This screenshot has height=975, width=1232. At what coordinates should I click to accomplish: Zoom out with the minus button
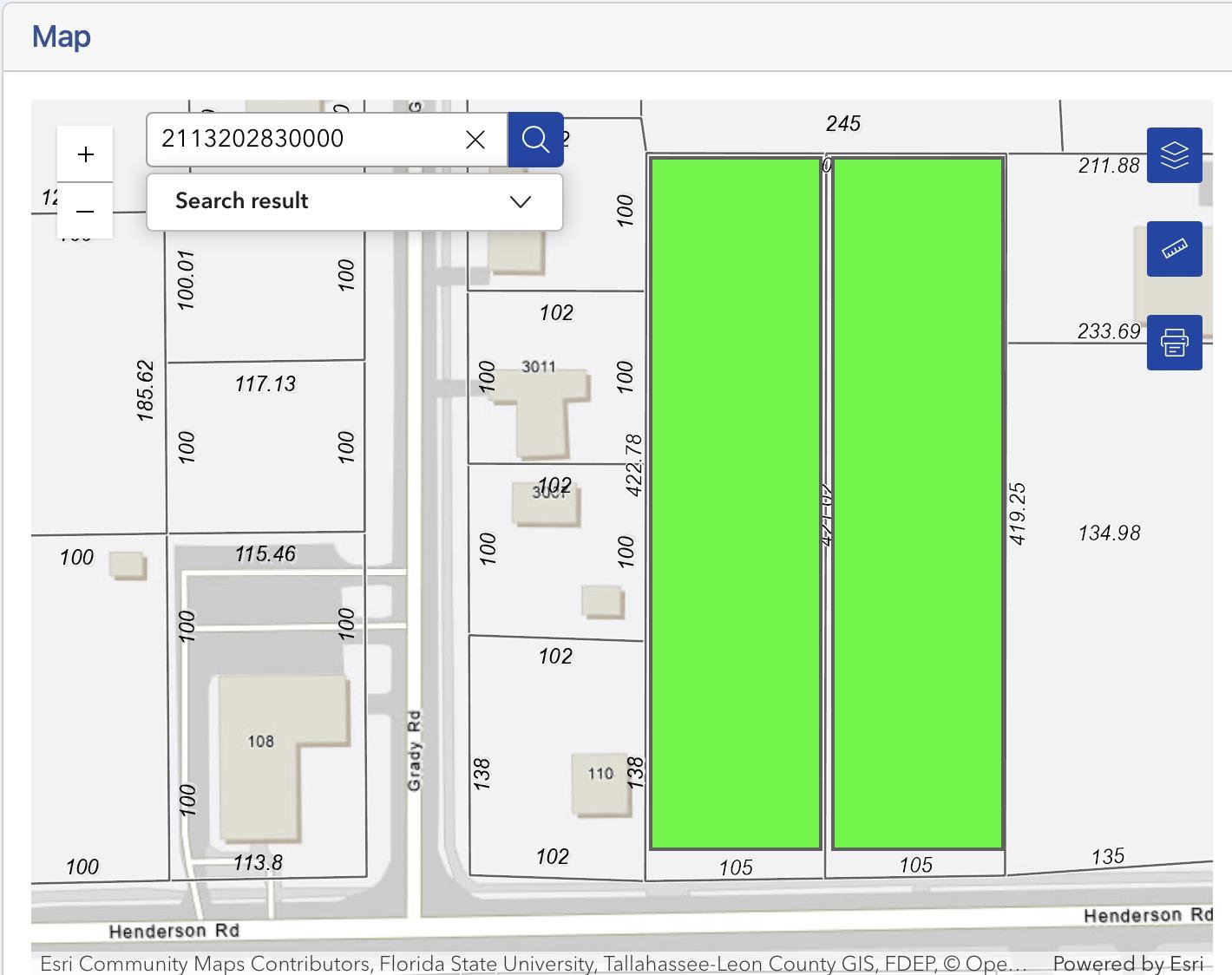pyautogui.click(x=85, y=211)
